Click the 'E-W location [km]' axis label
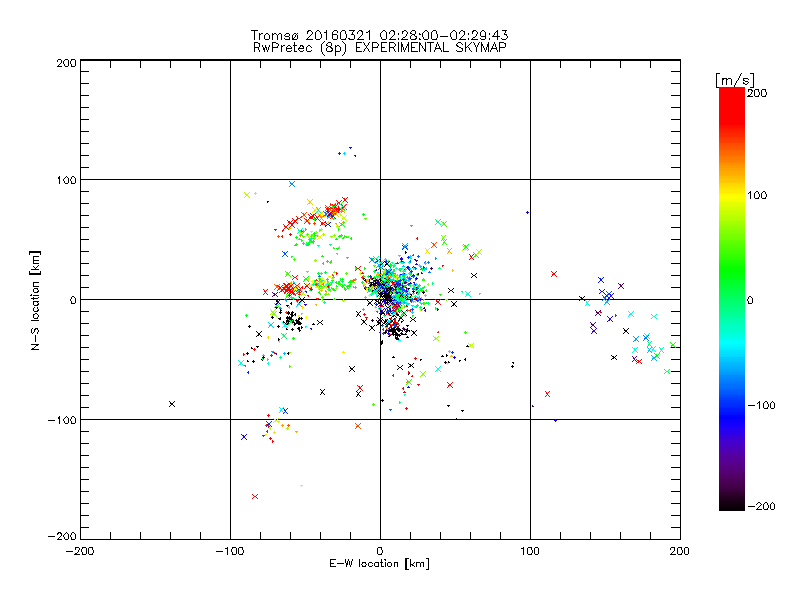 (x=379, y=564)
